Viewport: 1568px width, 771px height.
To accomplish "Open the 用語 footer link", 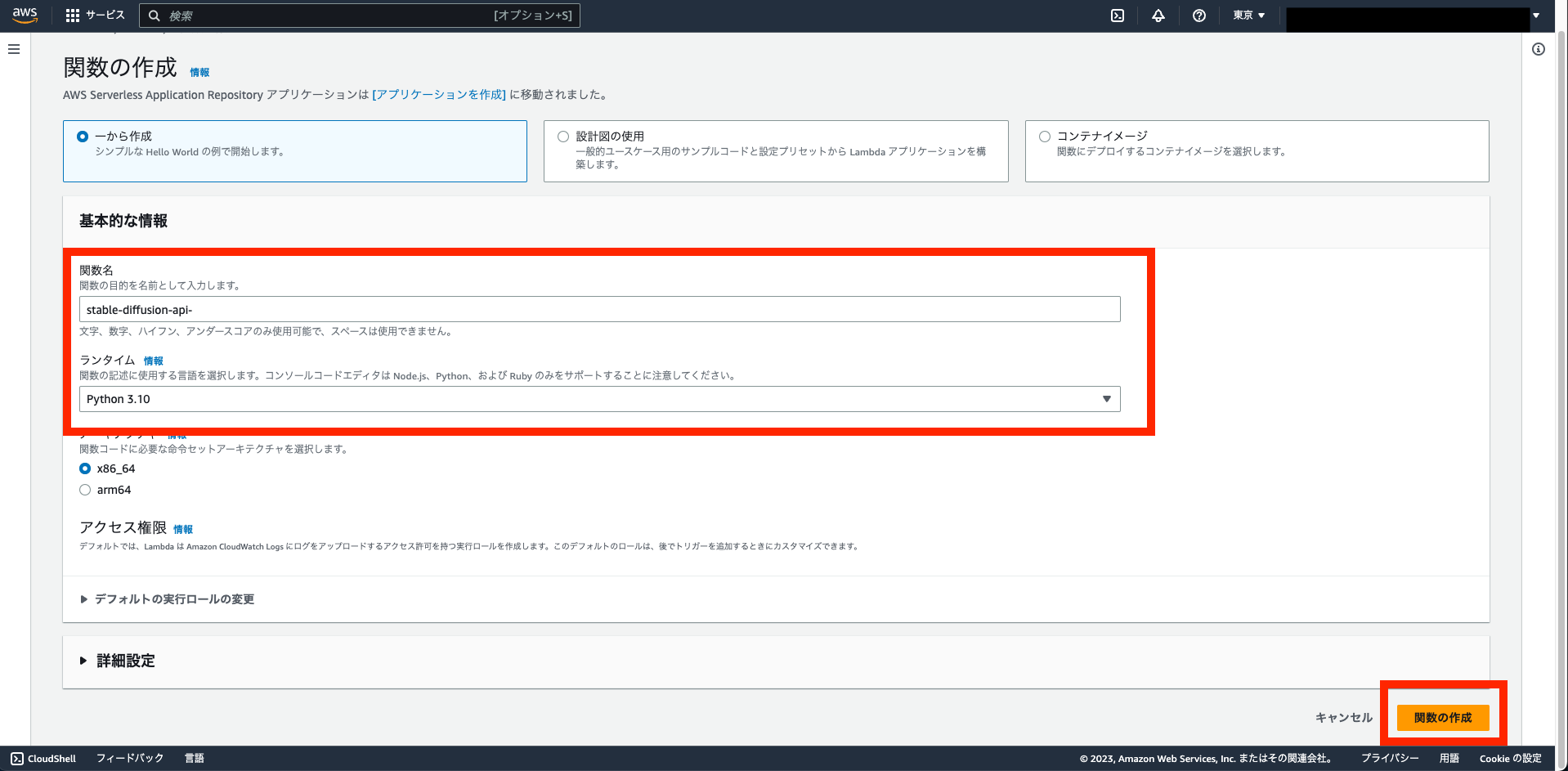I will pos(1449,758).
